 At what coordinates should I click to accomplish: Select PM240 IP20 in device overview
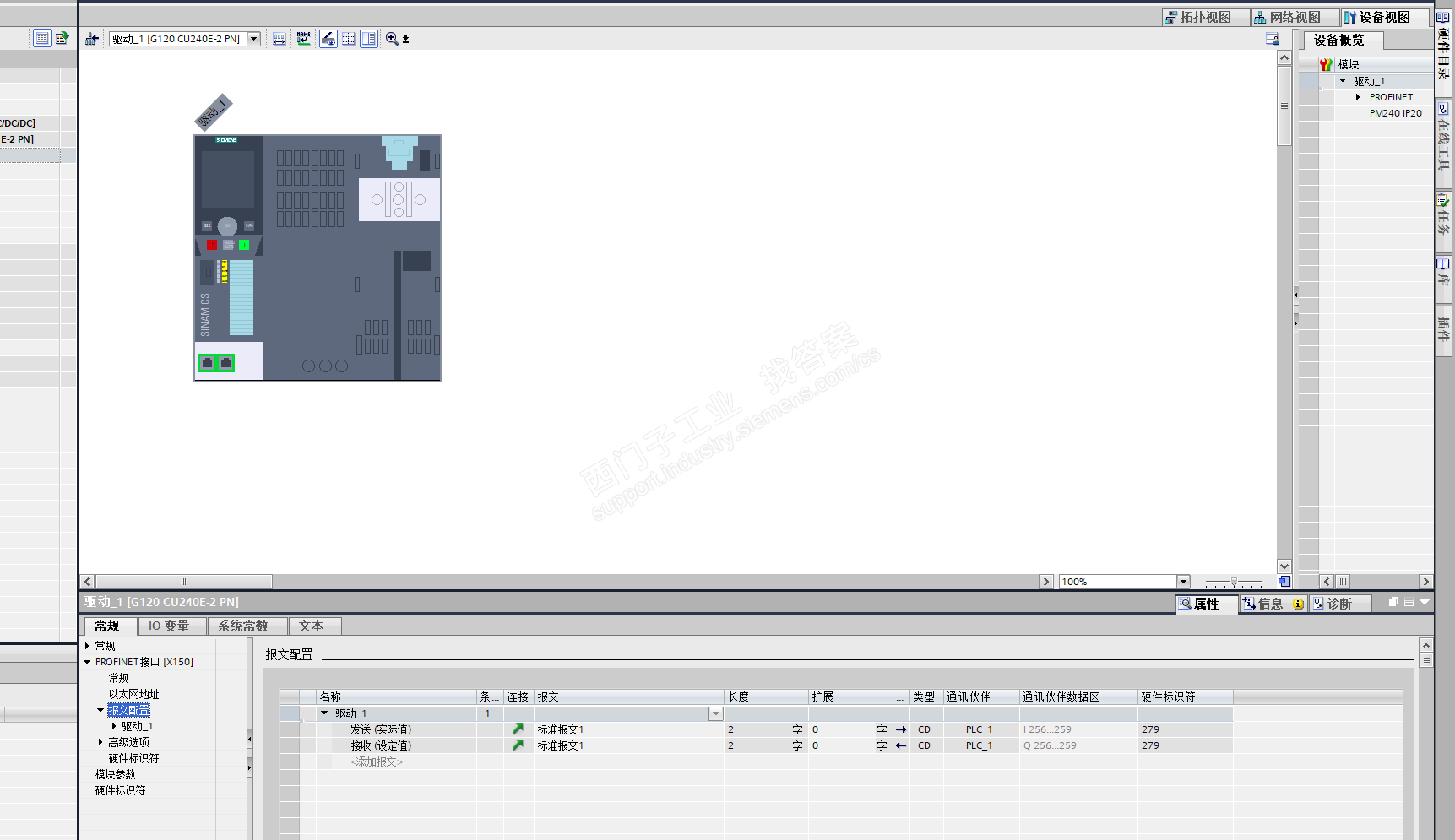pos(1395,113)
